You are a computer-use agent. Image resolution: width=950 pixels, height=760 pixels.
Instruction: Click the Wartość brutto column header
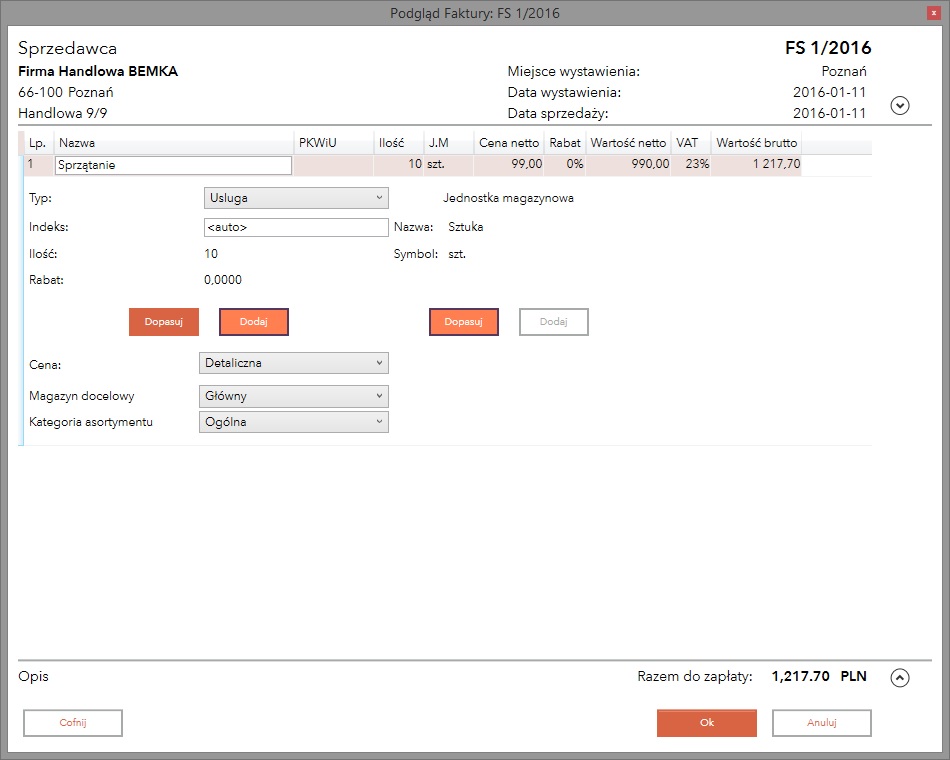pyautogui.click(x=757, y=143)
